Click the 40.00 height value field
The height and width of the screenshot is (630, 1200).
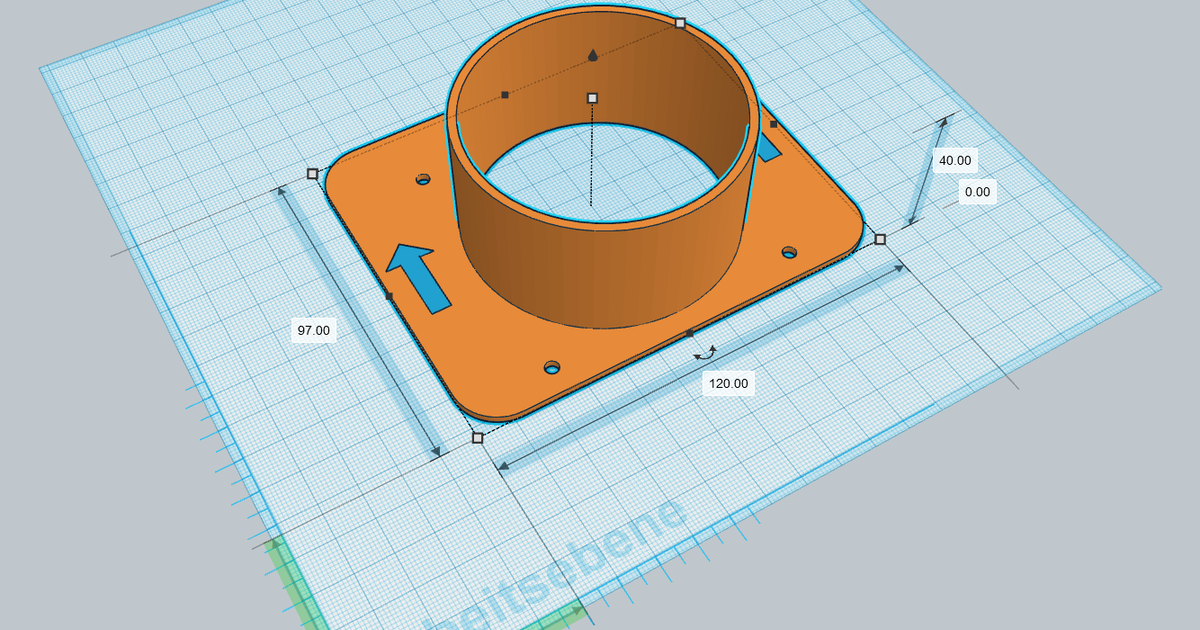tap(954, 160)
